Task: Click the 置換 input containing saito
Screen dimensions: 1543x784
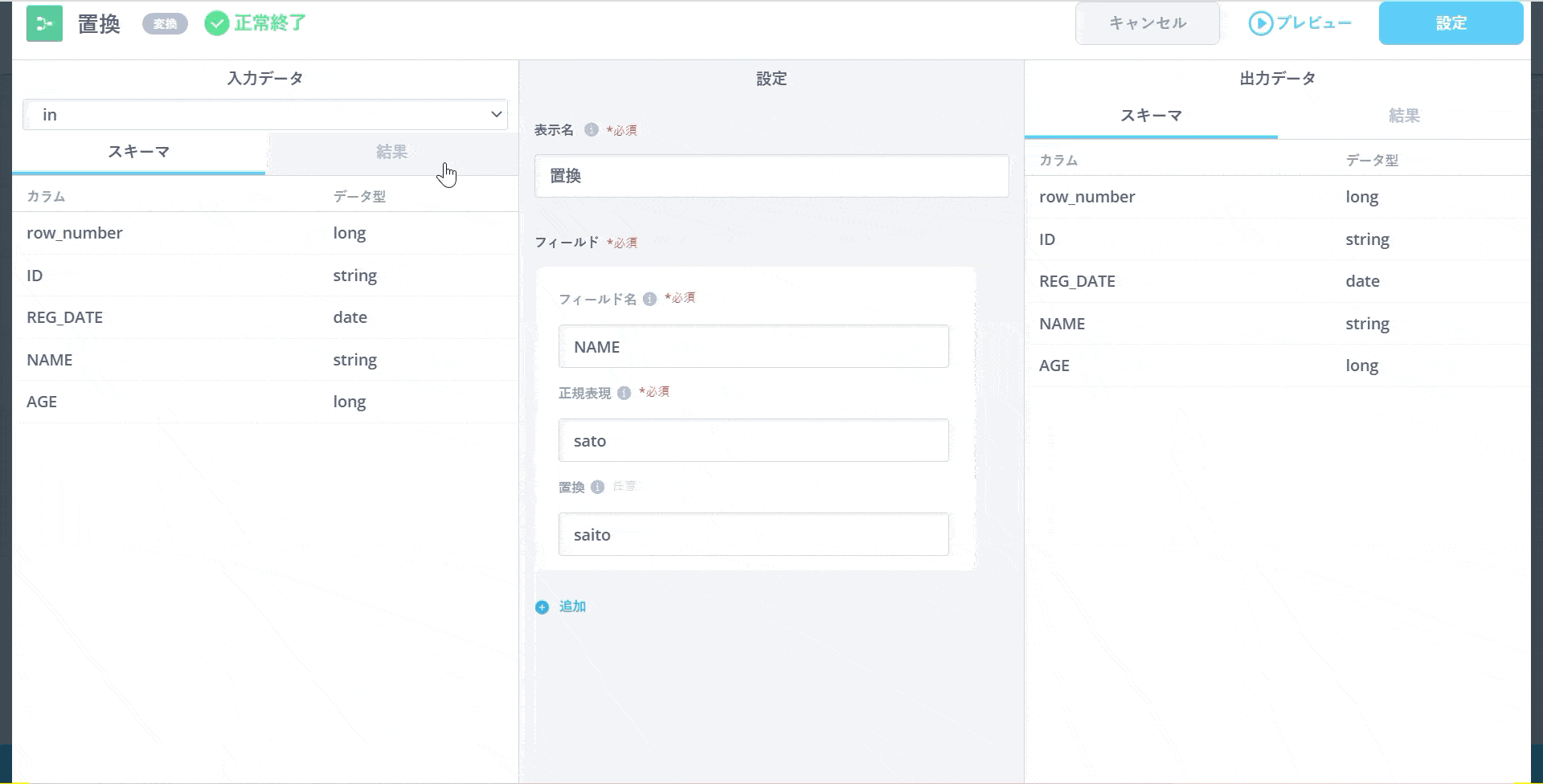Action: coord(753,535)
